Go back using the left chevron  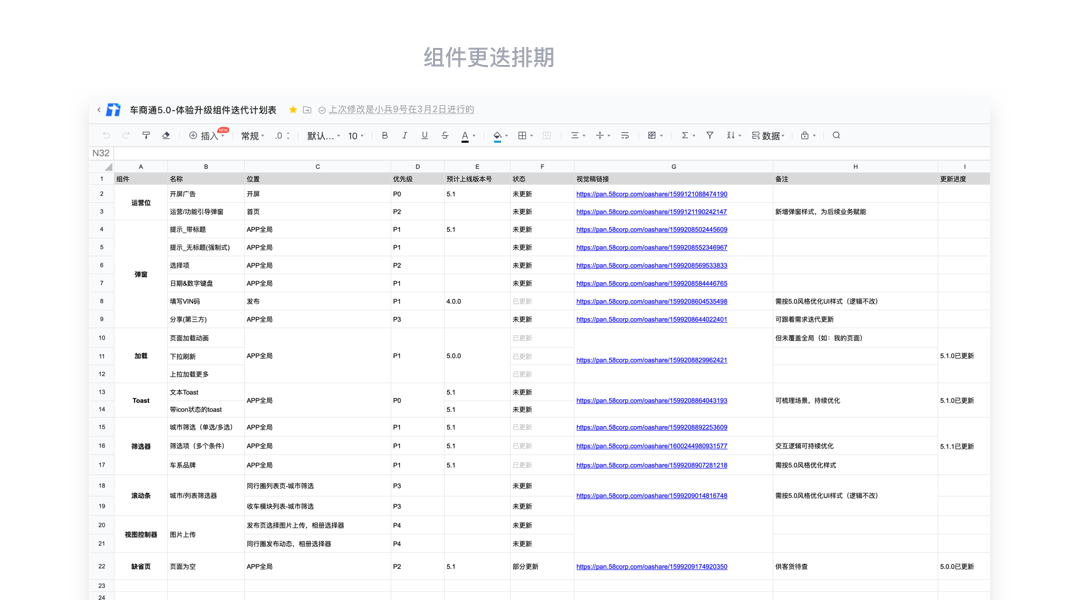(x=99, y=110)
